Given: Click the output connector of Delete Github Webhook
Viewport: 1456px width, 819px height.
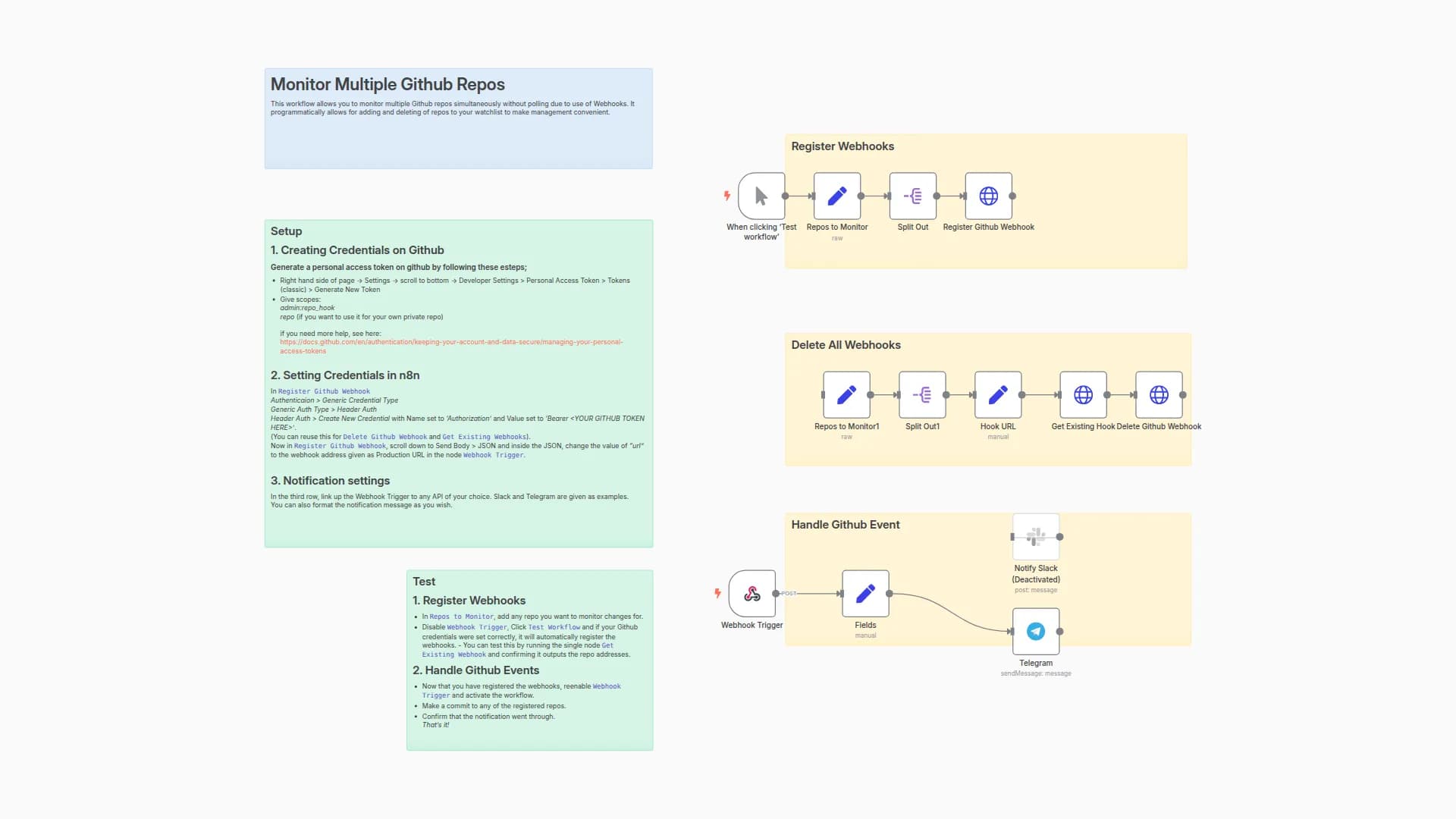Looking at the screenshot, I should pyautogui.click(x=1183, y=394).
